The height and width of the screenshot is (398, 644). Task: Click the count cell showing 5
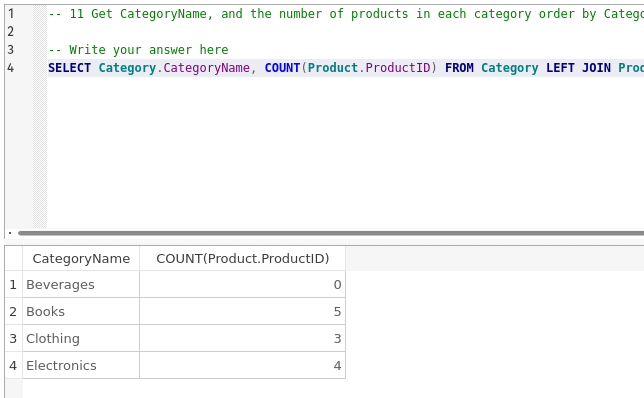point(242,311)
